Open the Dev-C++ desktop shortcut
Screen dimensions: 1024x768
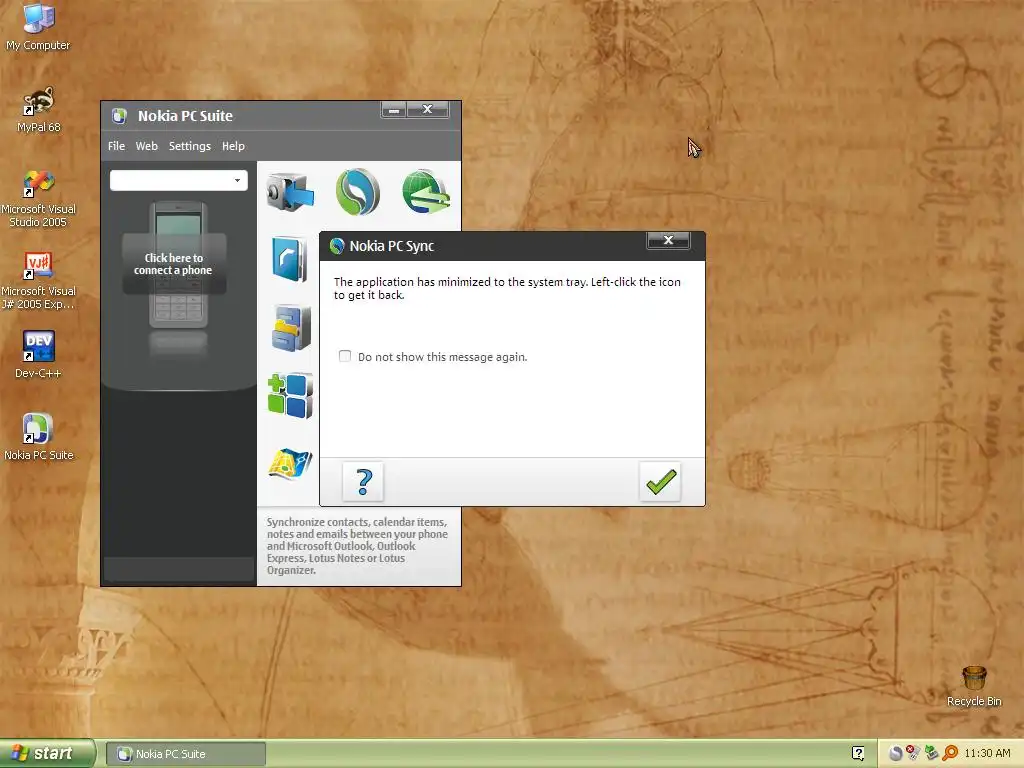pyautogui.click(x=38, y=355)
